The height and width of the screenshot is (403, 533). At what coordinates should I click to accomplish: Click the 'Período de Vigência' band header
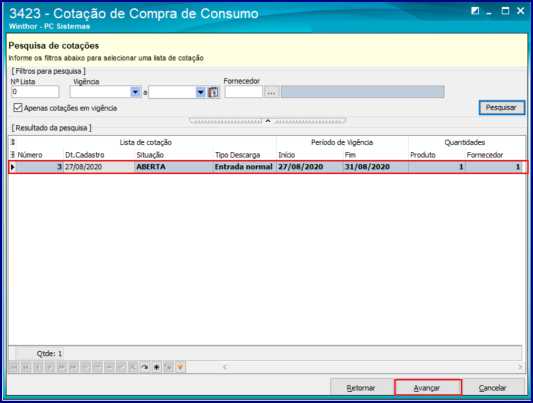coord(342,142)
